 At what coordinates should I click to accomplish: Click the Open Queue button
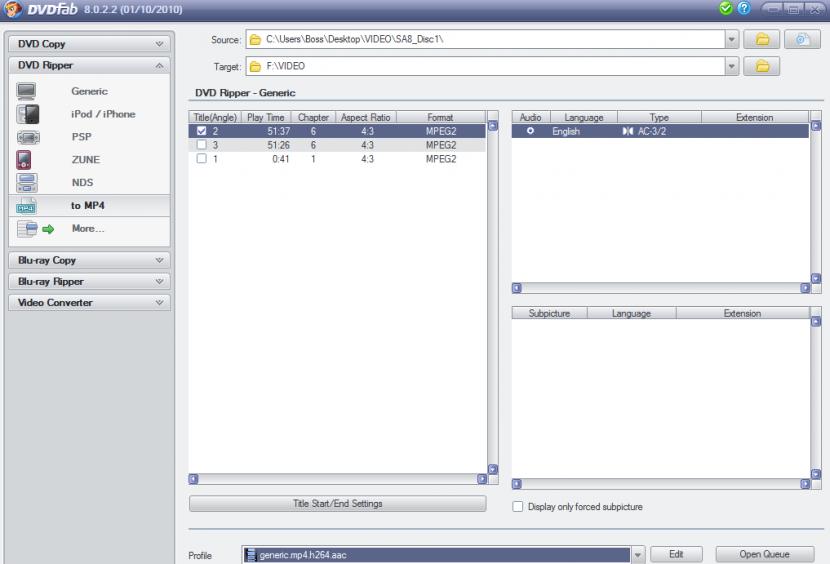[764, 554]
